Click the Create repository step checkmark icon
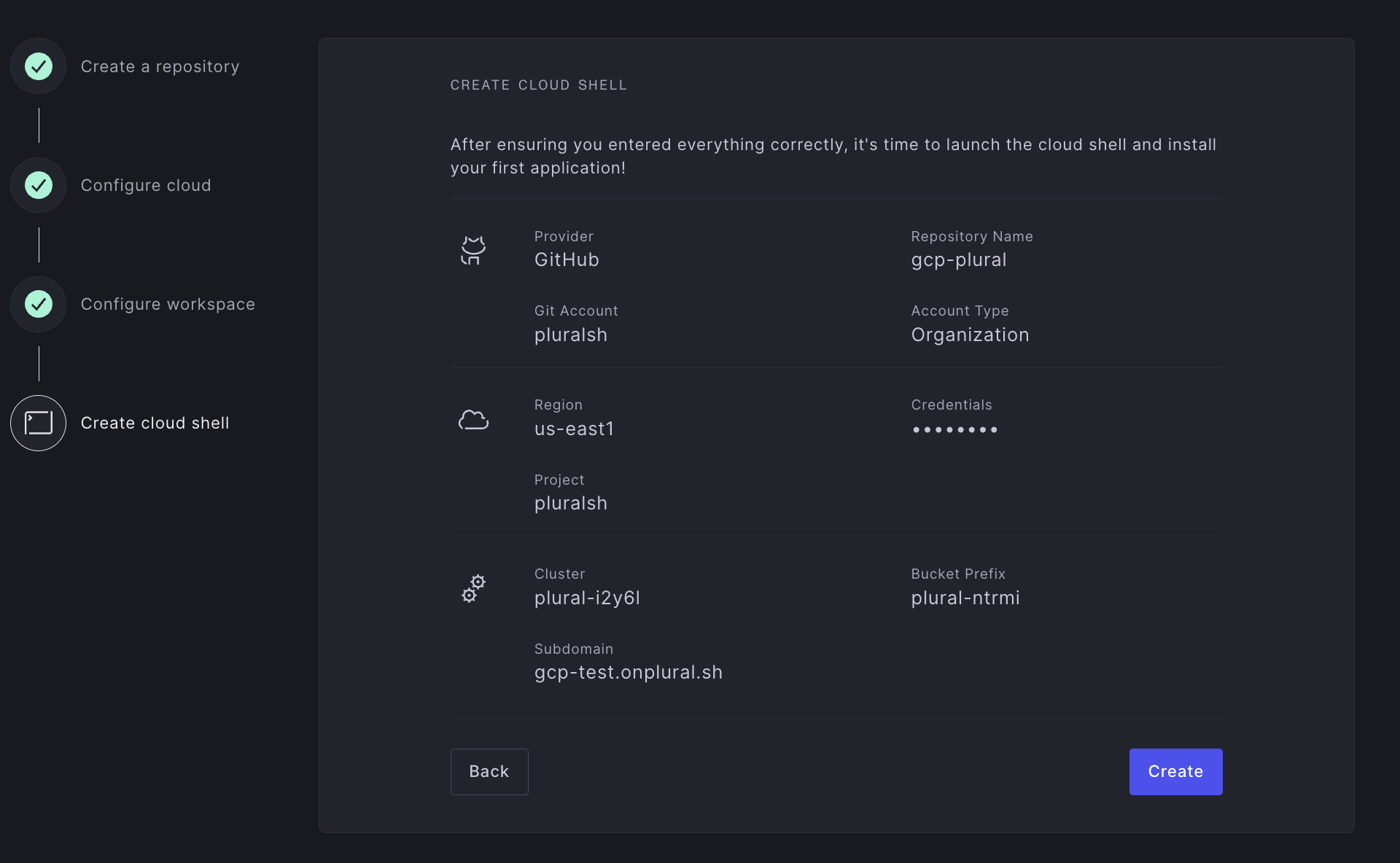1400x863 pixels. [x=39, y=66]
